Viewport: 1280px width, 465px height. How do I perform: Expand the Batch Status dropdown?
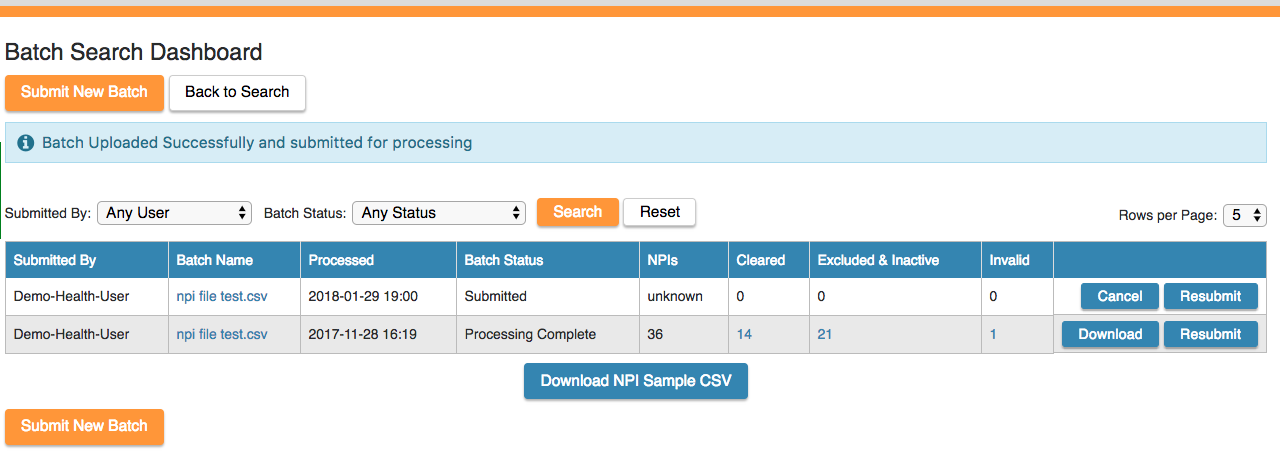tap(438, 213)
